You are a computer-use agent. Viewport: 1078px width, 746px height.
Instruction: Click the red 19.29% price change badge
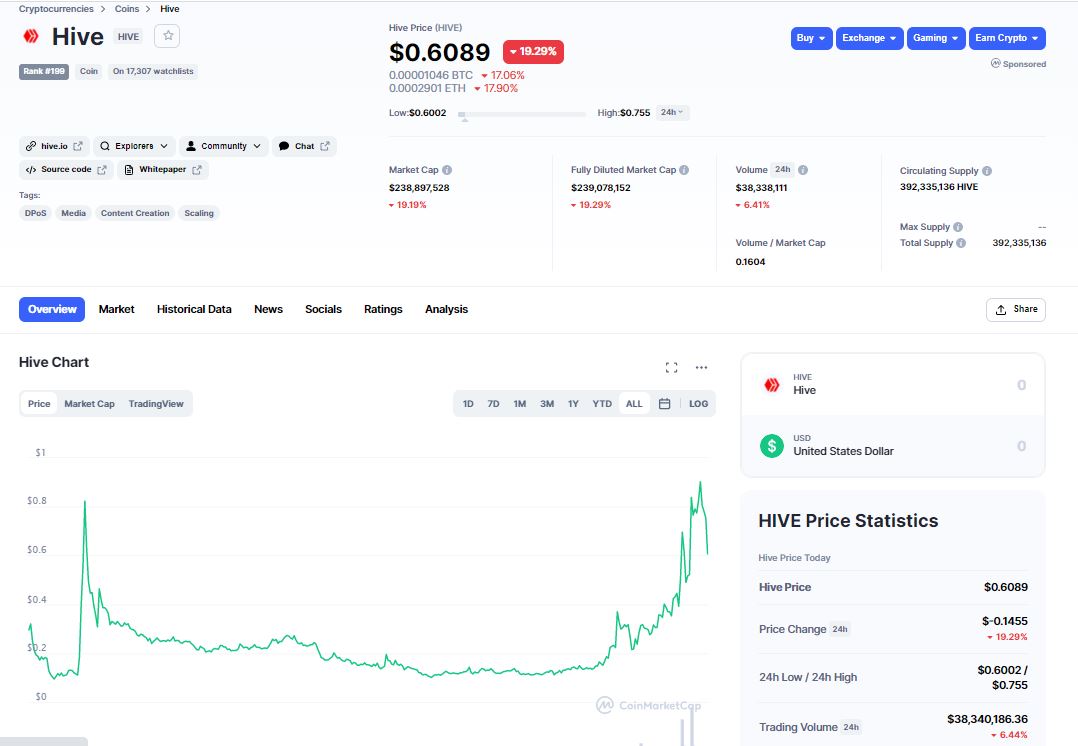(534, 52)
